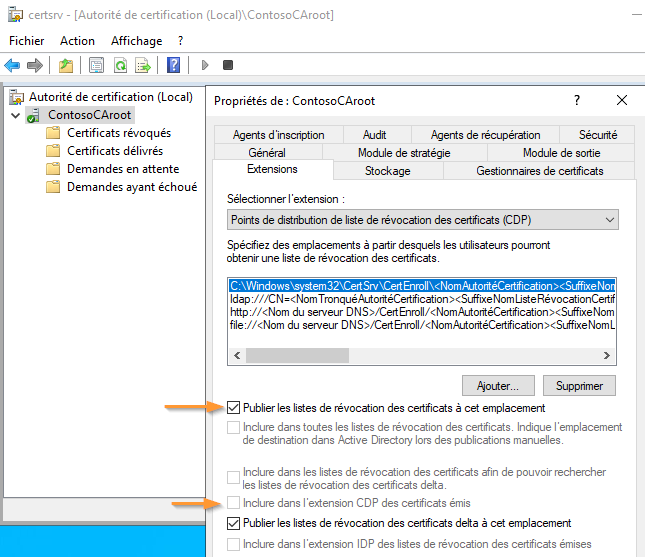Click the Demandes en attente folder icon
This screenshot has width=645, height=557.
(53, 169)
